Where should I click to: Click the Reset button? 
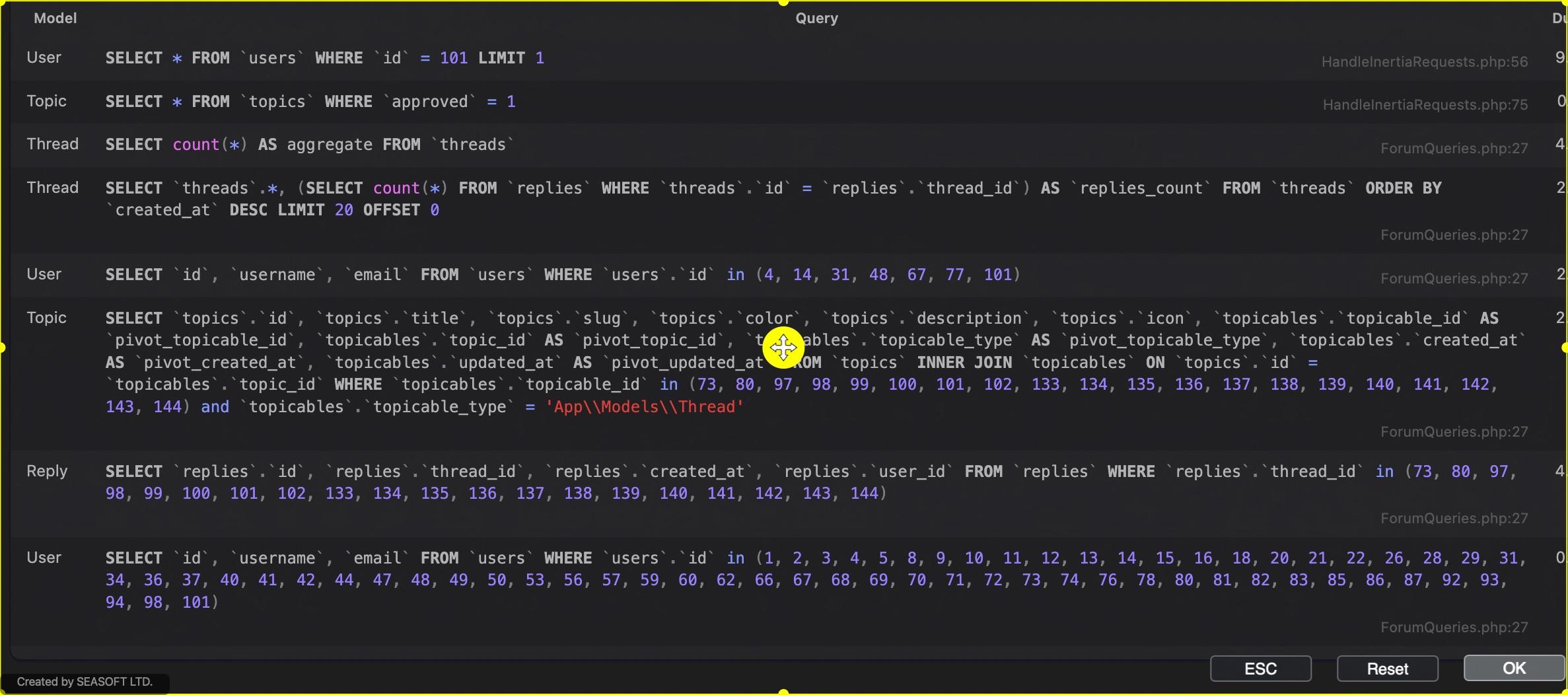point(1387,669)
